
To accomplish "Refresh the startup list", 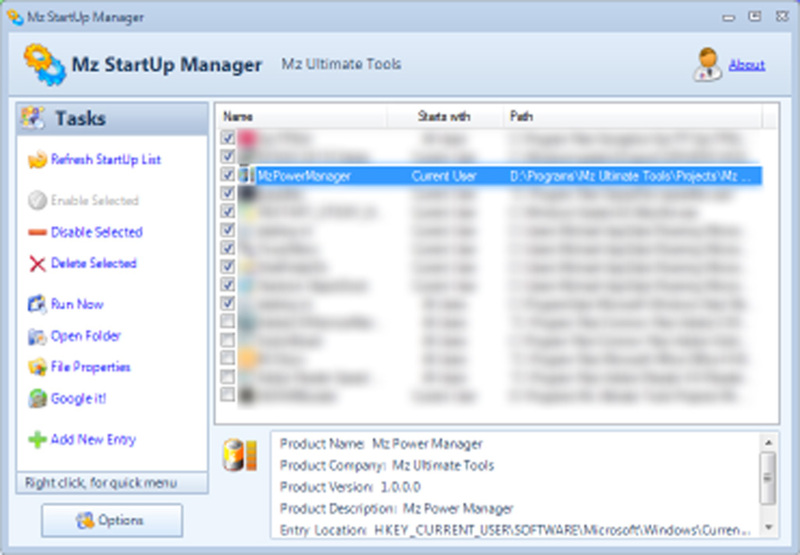I will 106,160.
